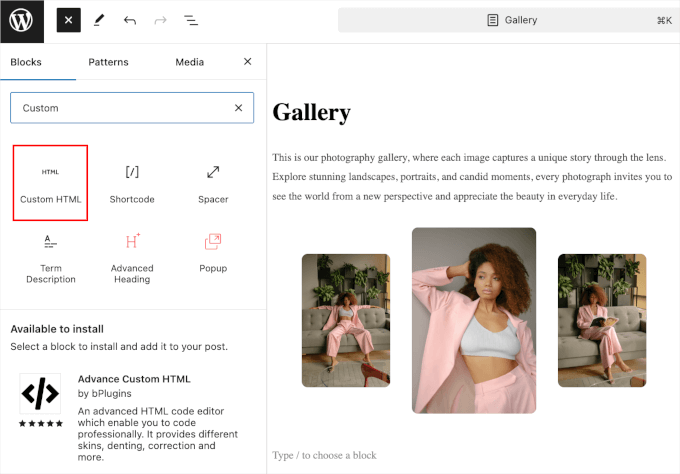Click the five-star rating under the plugin icon
The width and height of the screenshot is (680, 474).
41,423
